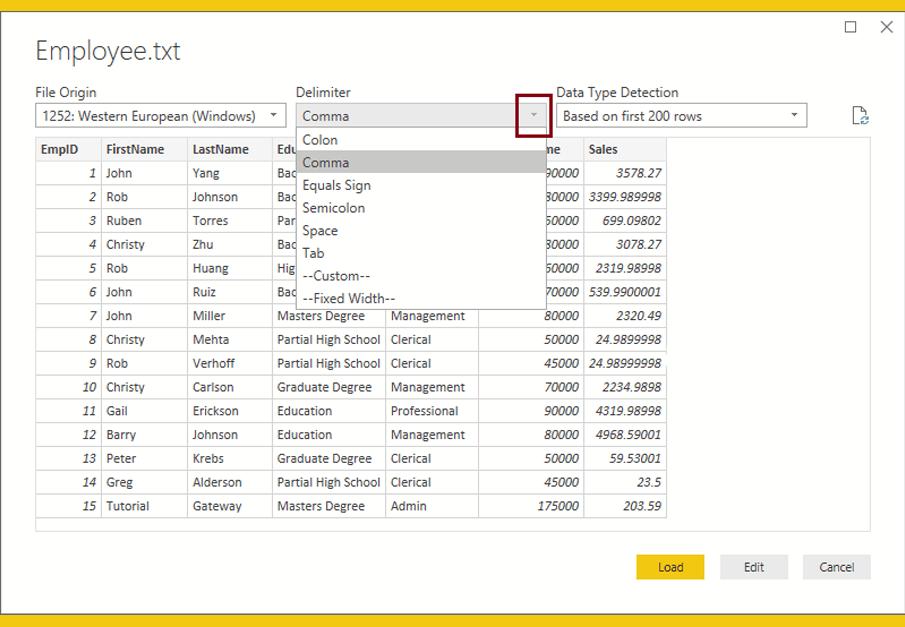Select the Sales column header
Viewport: 905px width, 627px height.
(x=603, y=149)
